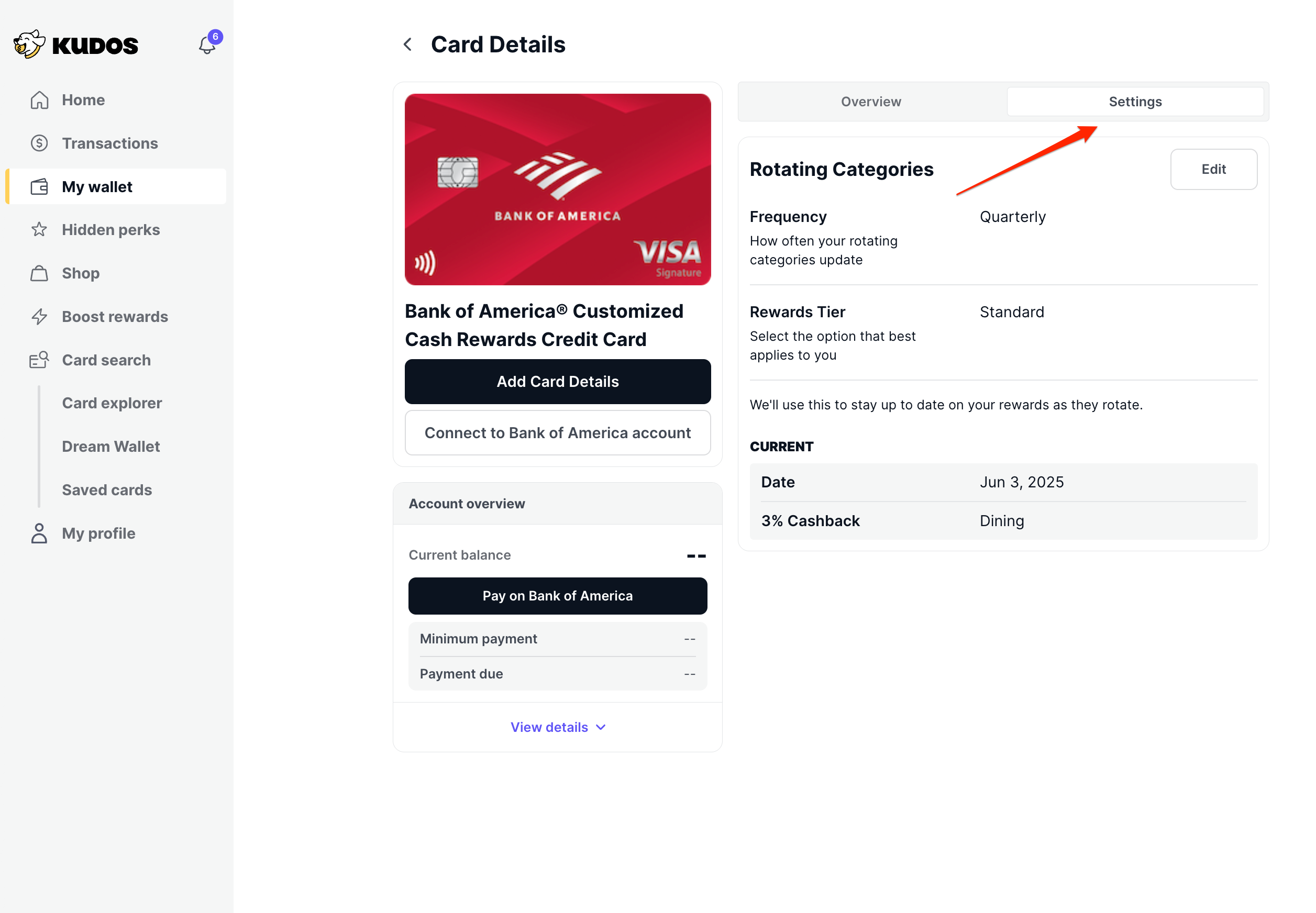Viewport: 1316px width, 913px height.
Task: Open the Shop bag icon
Action: coord(39,273)
